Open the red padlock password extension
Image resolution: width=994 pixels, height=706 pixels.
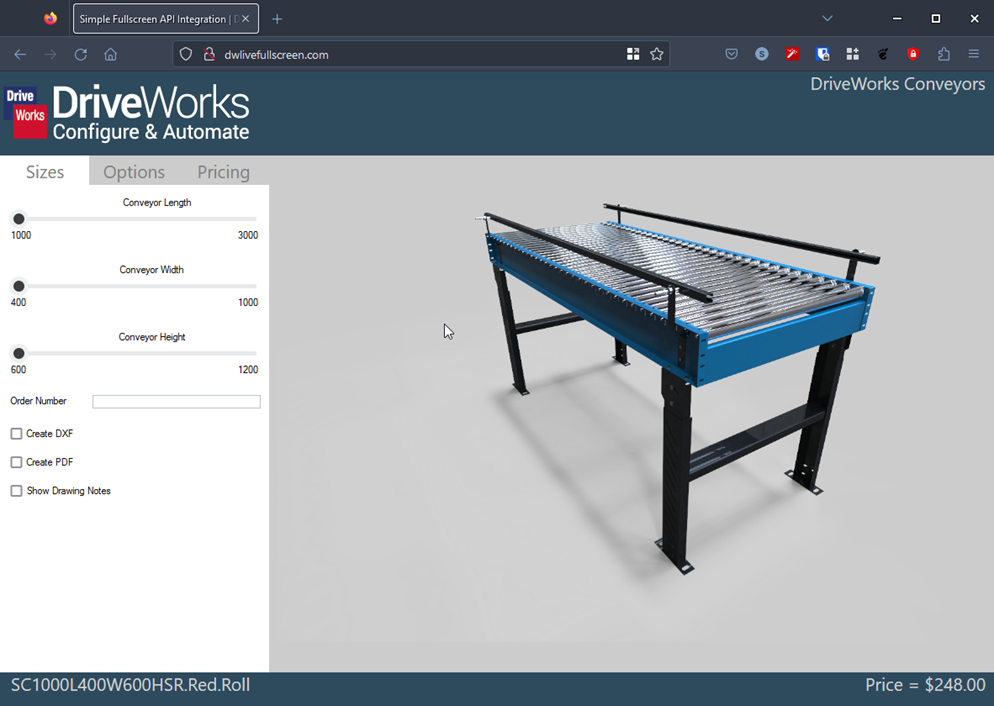pos(912,54)
